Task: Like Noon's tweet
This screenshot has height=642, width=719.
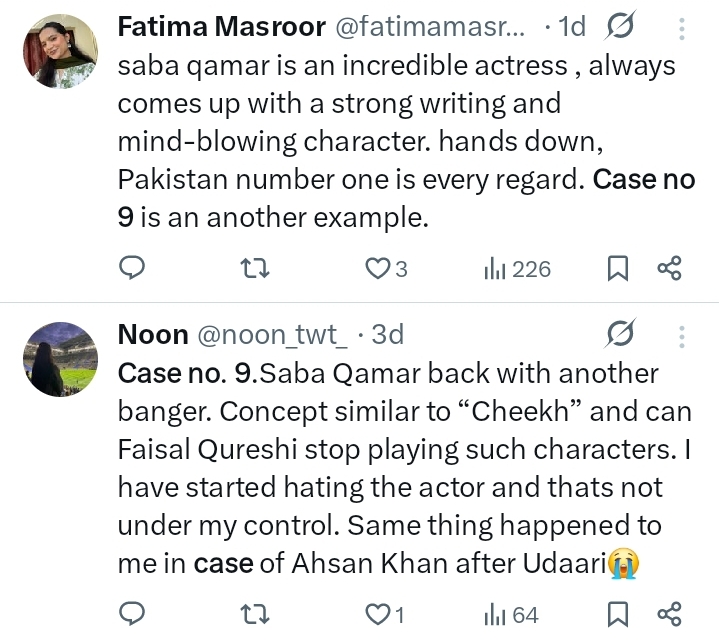Action: coord(376,612)
